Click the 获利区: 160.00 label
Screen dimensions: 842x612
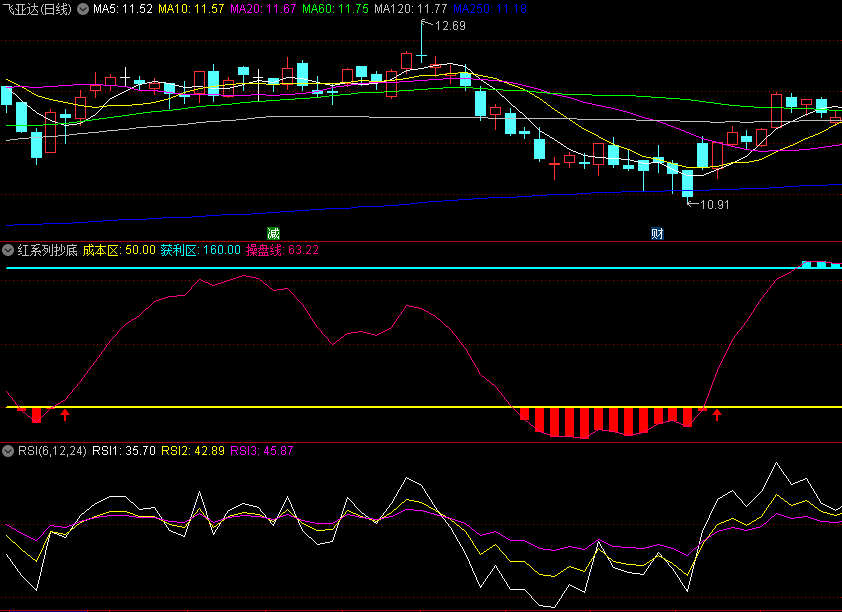pyautogui.click(x=201, y=250)
